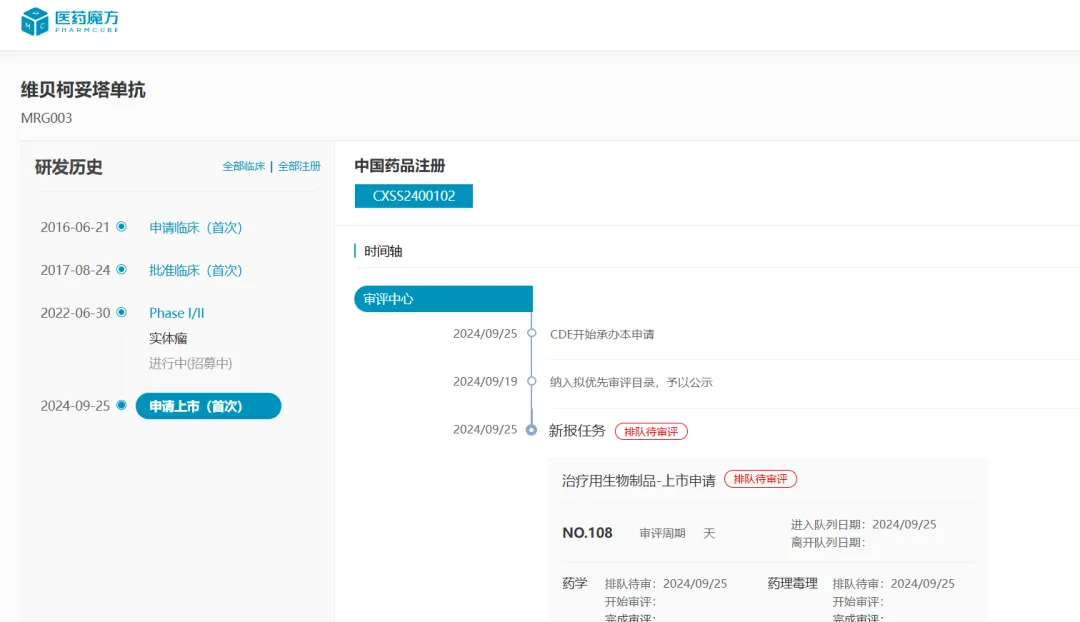The width and height of the screenshot is (1080, 622).
Task: Open 全部注册 link
Action: tap(299, 167)
